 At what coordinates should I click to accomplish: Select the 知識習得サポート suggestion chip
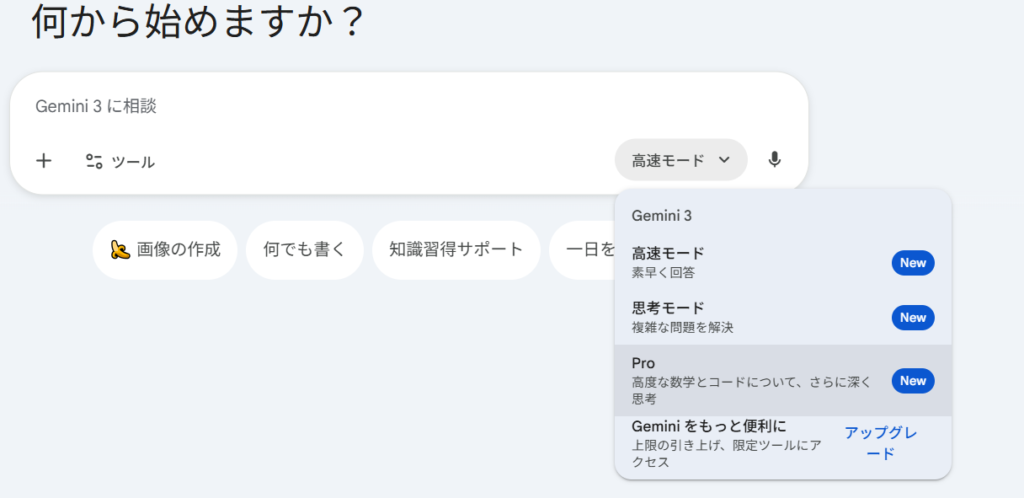point(456,250)
